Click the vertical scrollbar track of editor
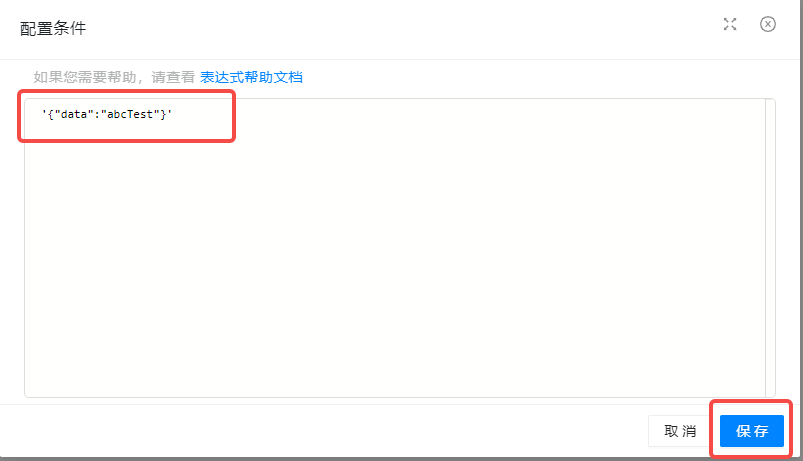The image size is (803, 461). (x=770, y=248)
